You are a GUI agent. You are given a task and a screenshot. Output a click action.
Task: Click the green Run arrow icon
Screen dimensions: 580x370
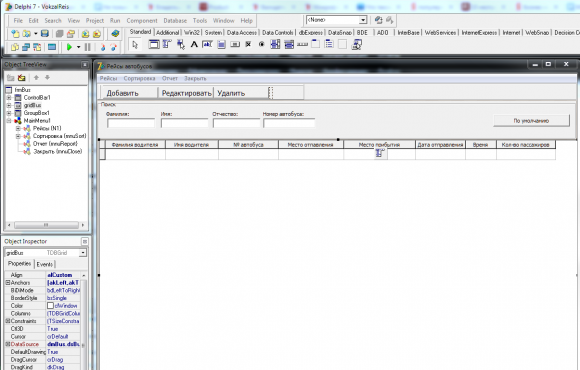69,47
